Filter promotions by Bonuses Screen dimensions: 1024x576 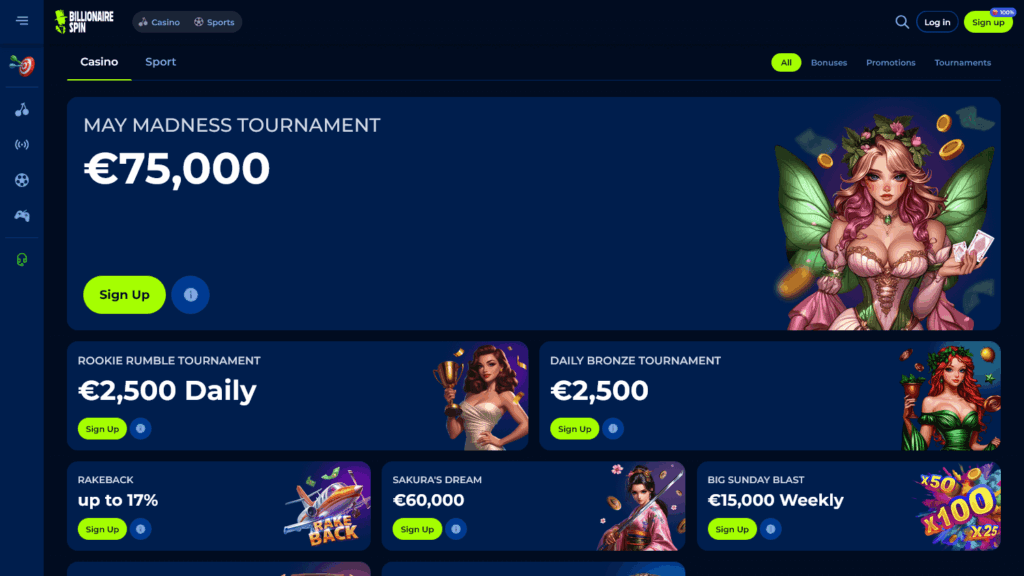pos(829,63)
